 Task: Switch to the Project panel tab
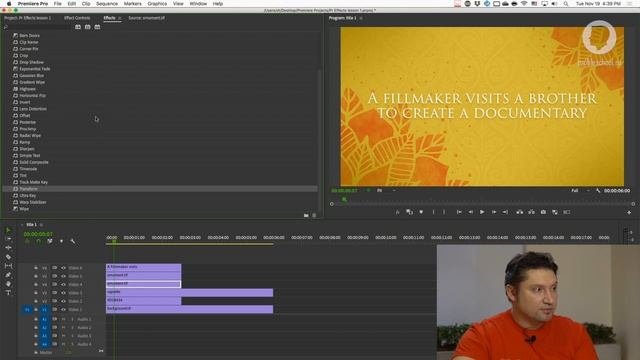(x=28, y=18)
